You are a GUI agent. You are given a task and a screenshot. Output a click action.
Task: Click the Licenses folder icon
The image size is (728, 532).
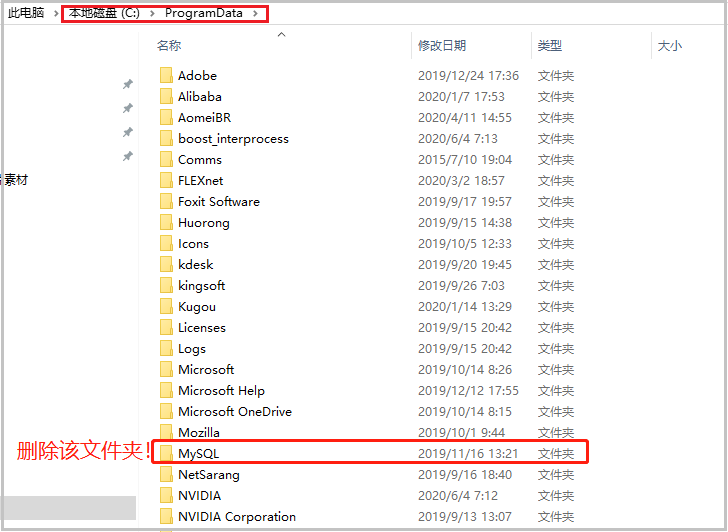(166, 327)
